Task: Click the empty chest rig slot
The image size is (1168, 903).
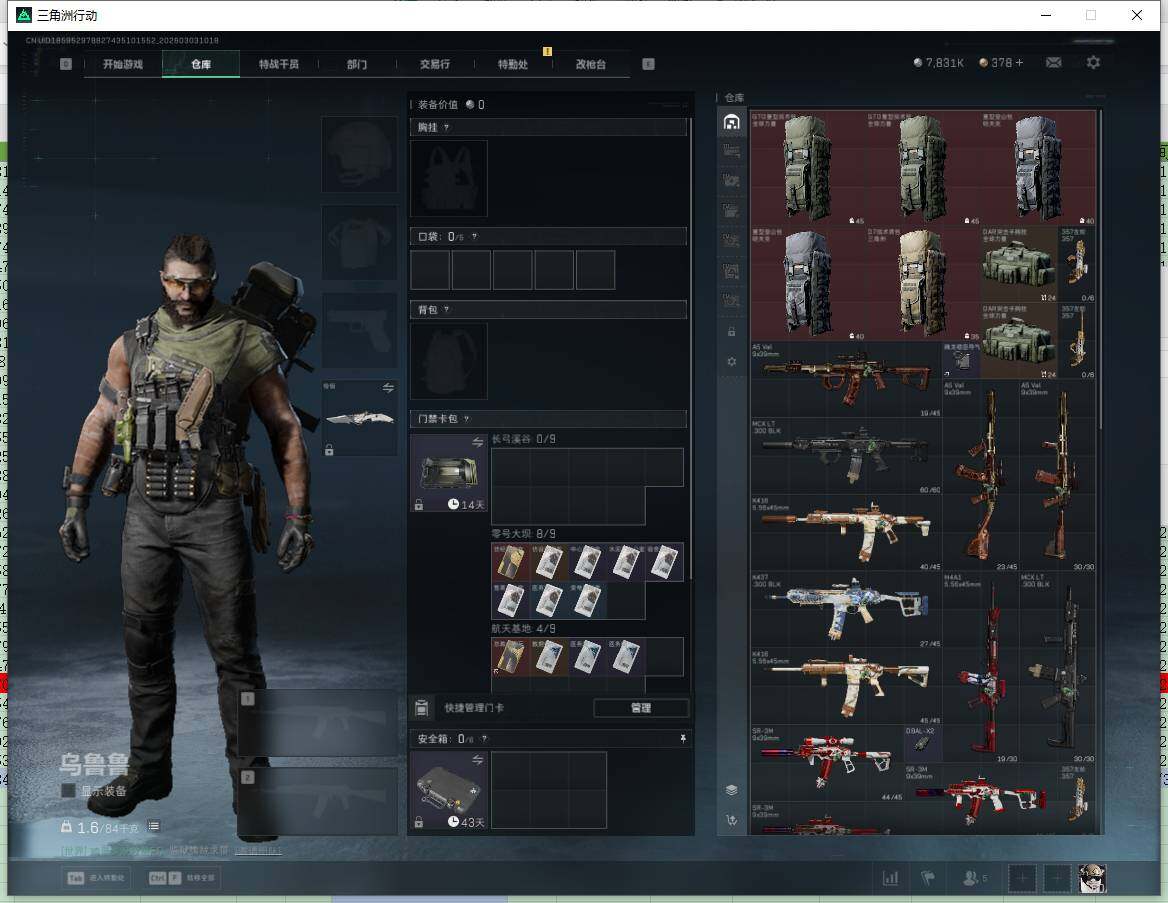Action: pos(449,179)
